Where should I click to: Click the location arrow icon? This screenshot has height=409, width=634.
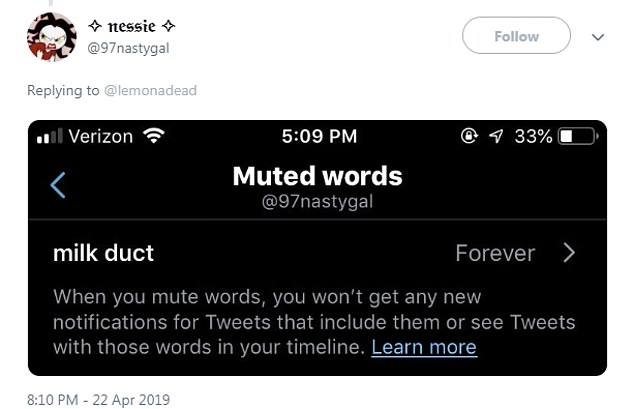coord(495,136)
